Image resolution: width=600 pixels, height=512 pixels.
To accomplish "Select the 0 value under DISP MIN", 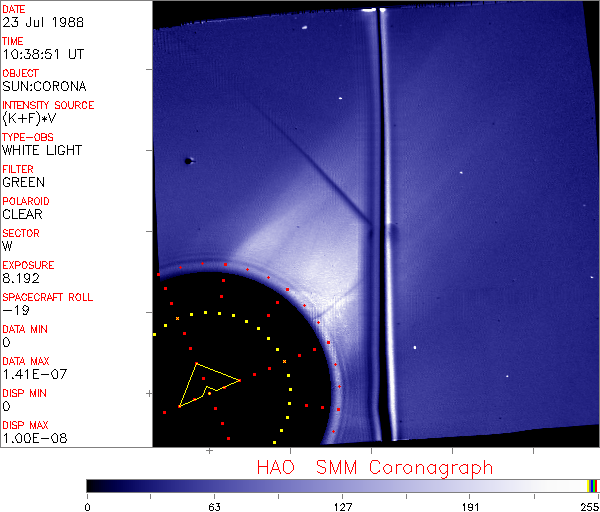I will click(x=7, y=406).
